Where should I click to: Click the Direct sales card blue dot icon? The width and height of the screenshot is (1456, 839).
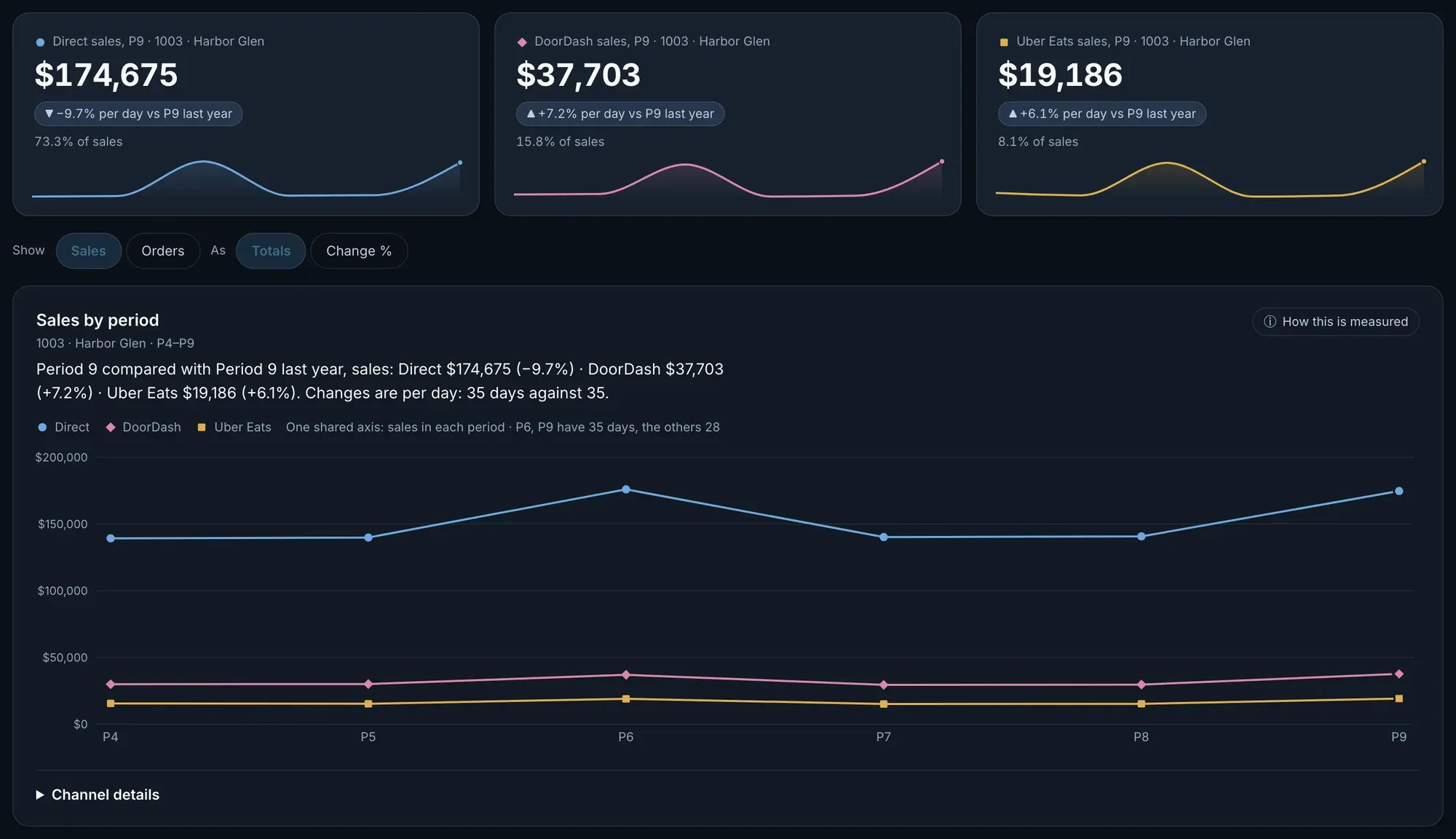[40, 42]
